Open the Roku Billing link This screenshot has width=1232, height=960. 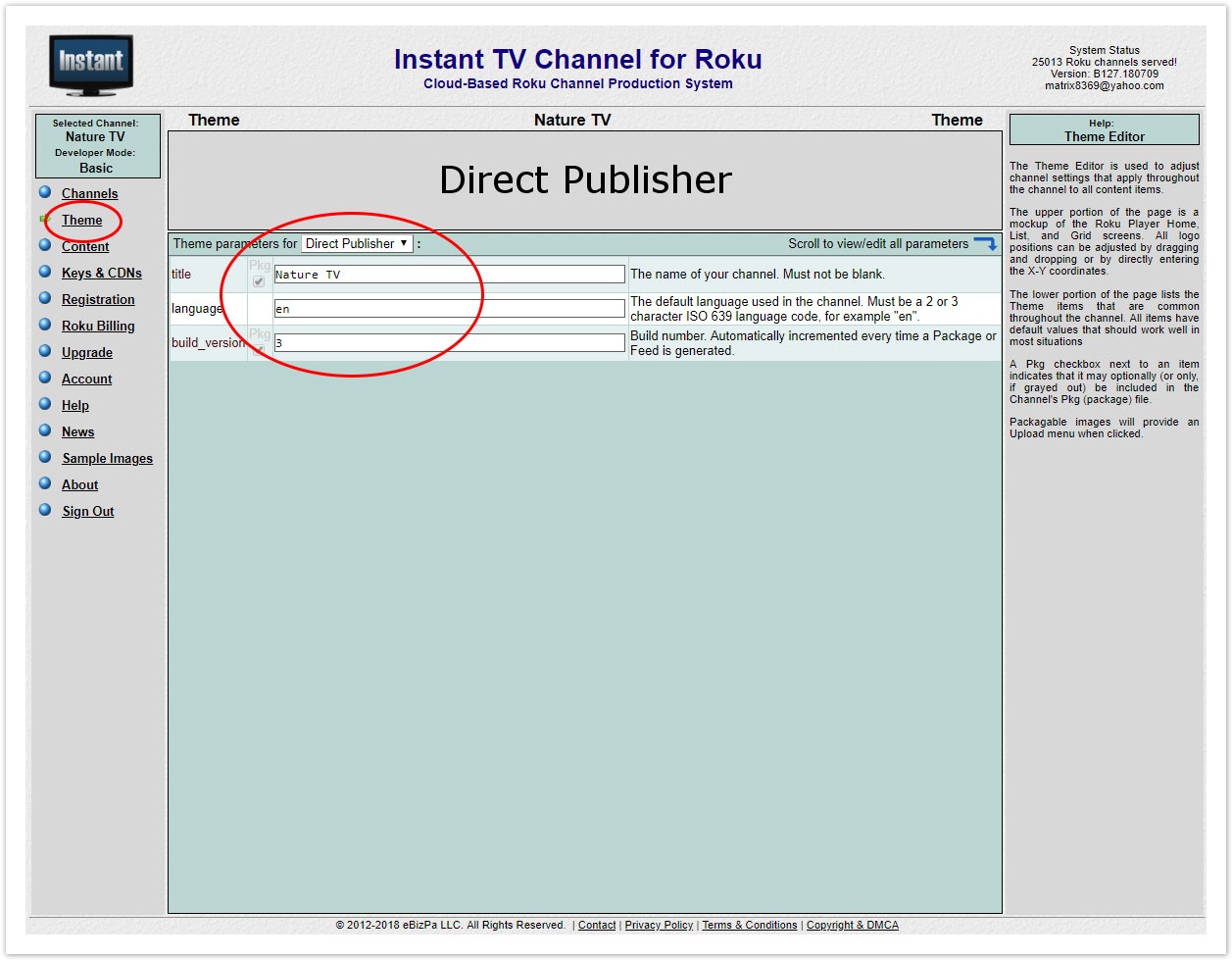tap(98, 326)
